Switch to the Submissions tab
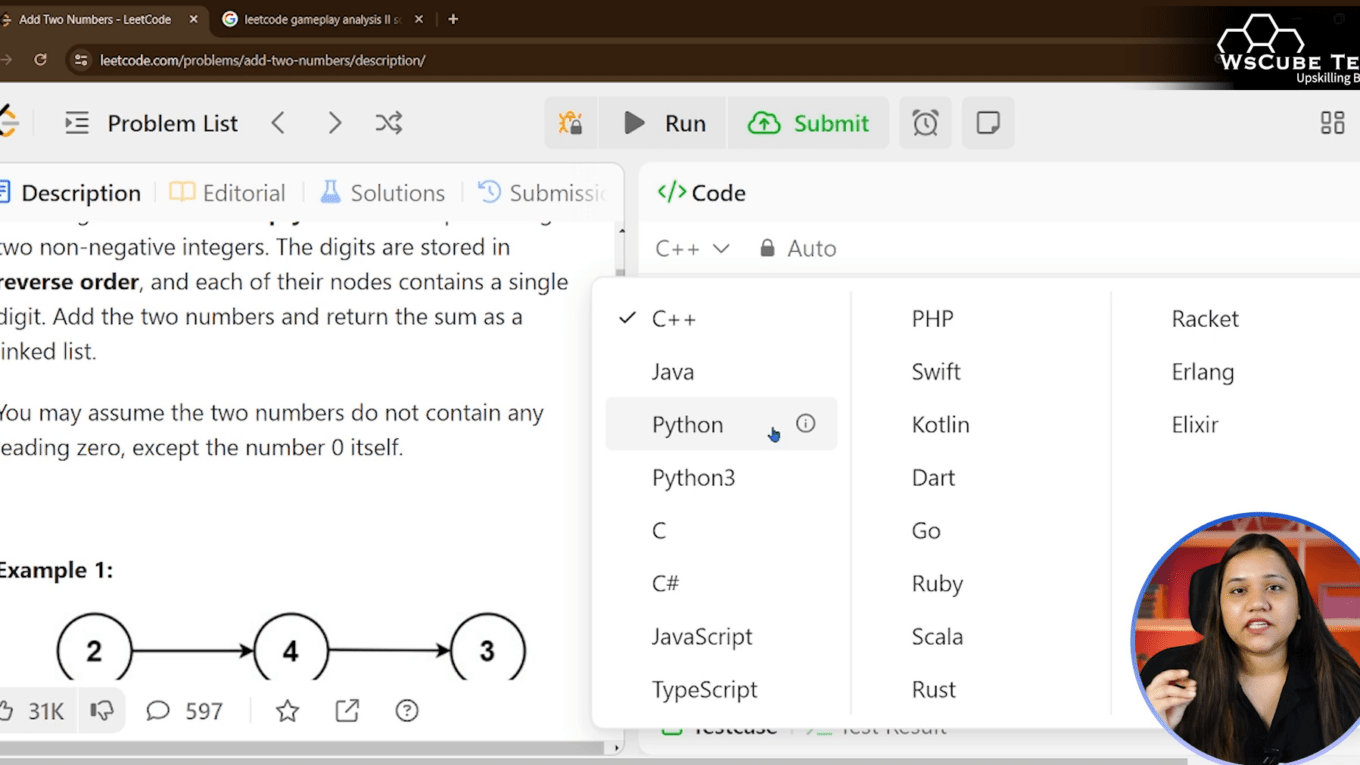This screenshot has width=1360, height=765. (x=543, y=193)
